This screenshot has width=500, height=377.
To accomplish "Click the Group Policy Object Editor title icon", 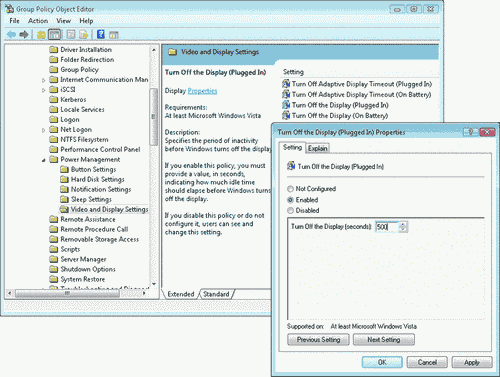I will tap(9, 9).
